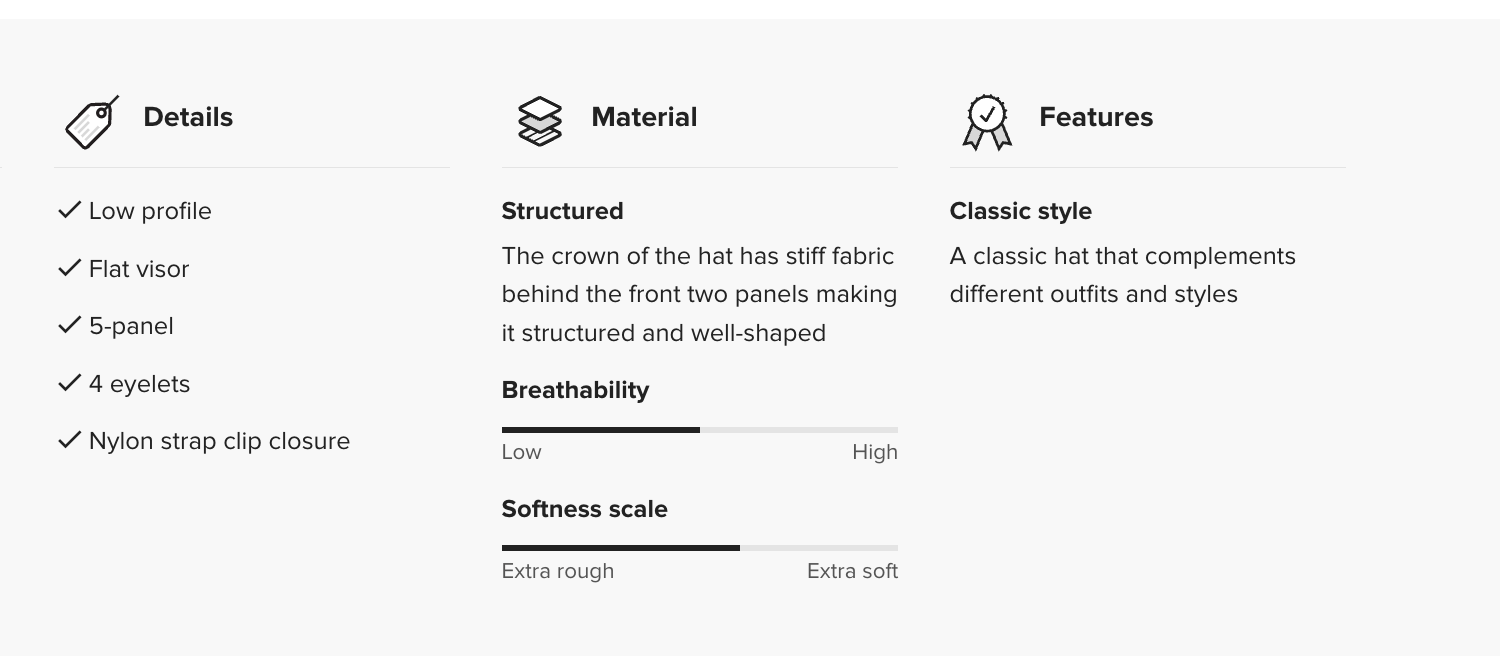Click the Extra soft scale label
Image resolution: width=1500 pixels, height=658 pixels.
[852, 571]
